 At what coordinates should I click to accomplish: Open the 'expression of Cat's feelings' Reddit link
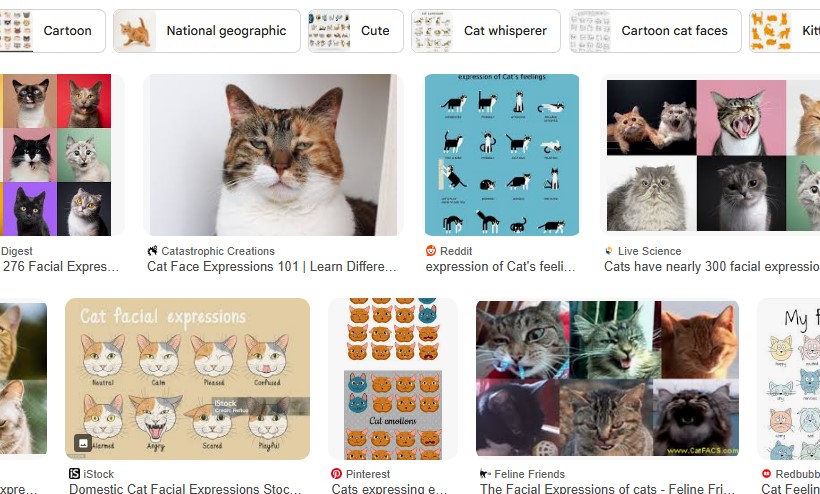(x=500, y=267)
